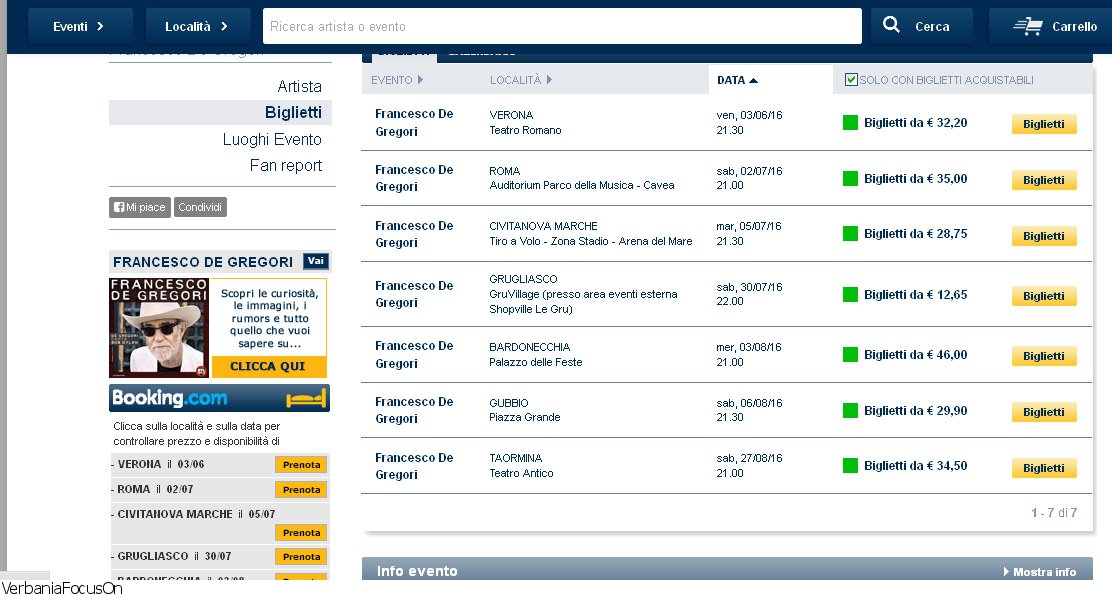The width and height of the screenshot is (1112, 596).
Task: Click green availability indicator for Taormina
Action: (850, 465)
